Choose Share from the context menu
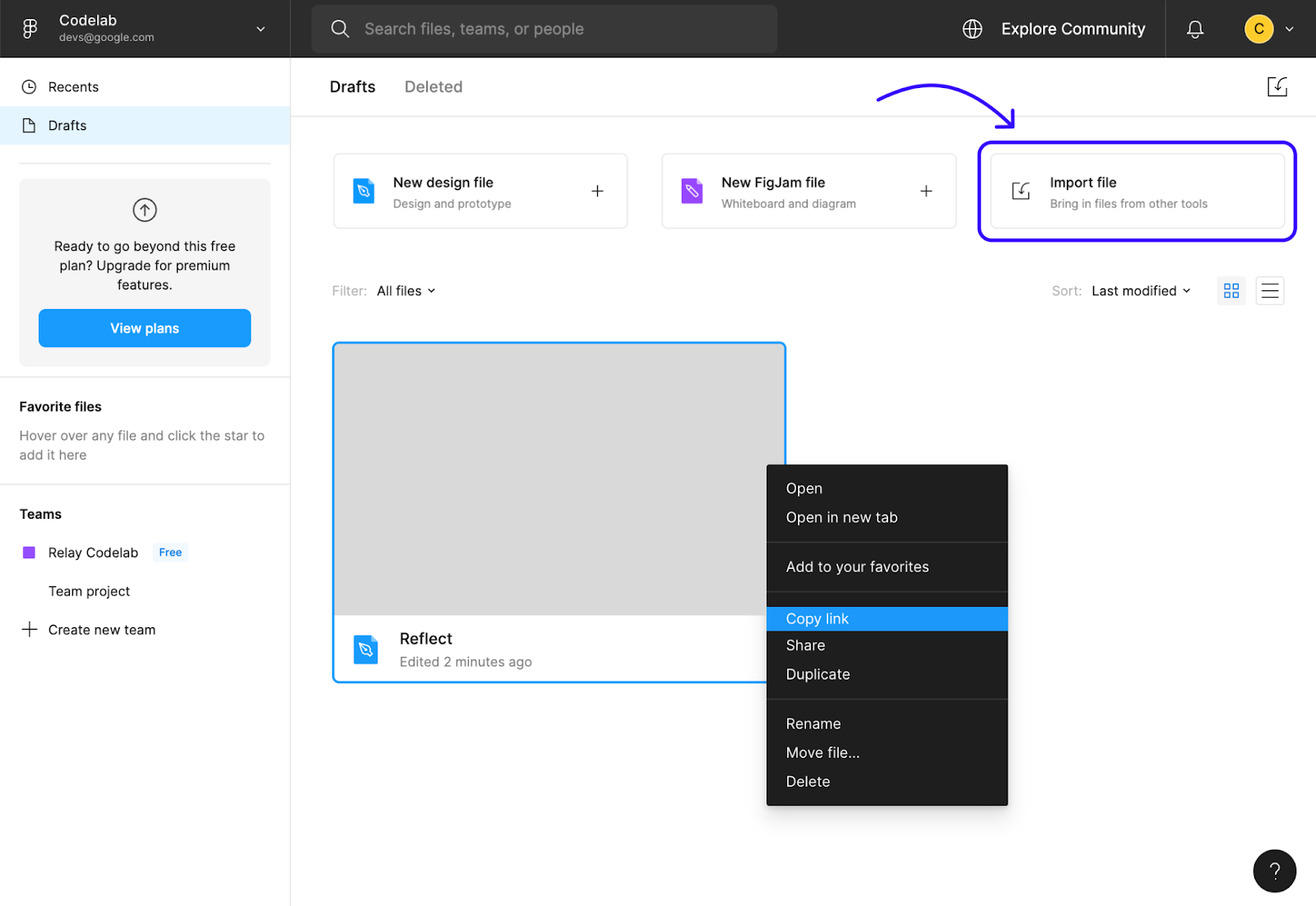This screenshot has height=906, width=1316. tap(887, 645)
